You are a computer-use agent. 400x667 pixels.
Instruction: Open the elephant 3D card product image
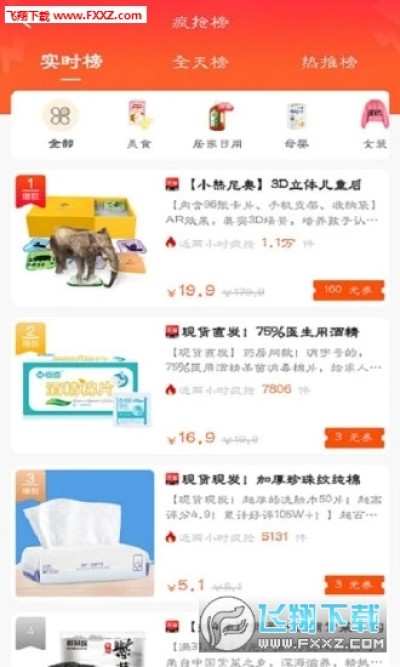coord(85,239)
